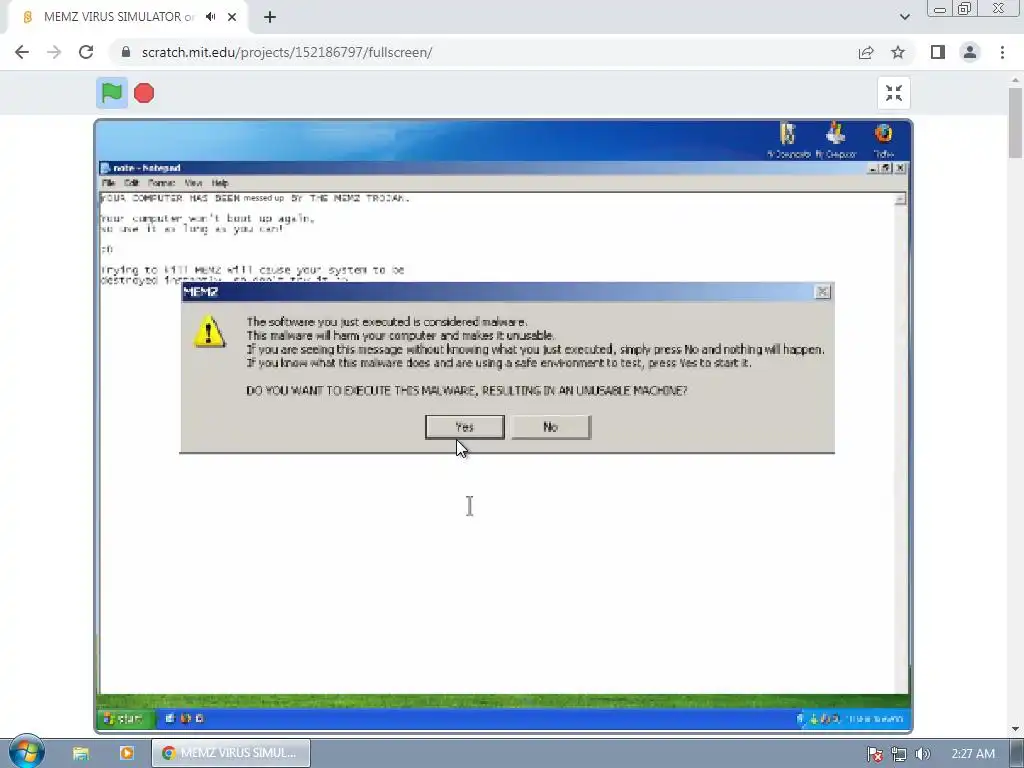The width and height of the screenshot is (1024, 768).
Task: Open the View menu in Notepad
Action: (x=193, y=183)
